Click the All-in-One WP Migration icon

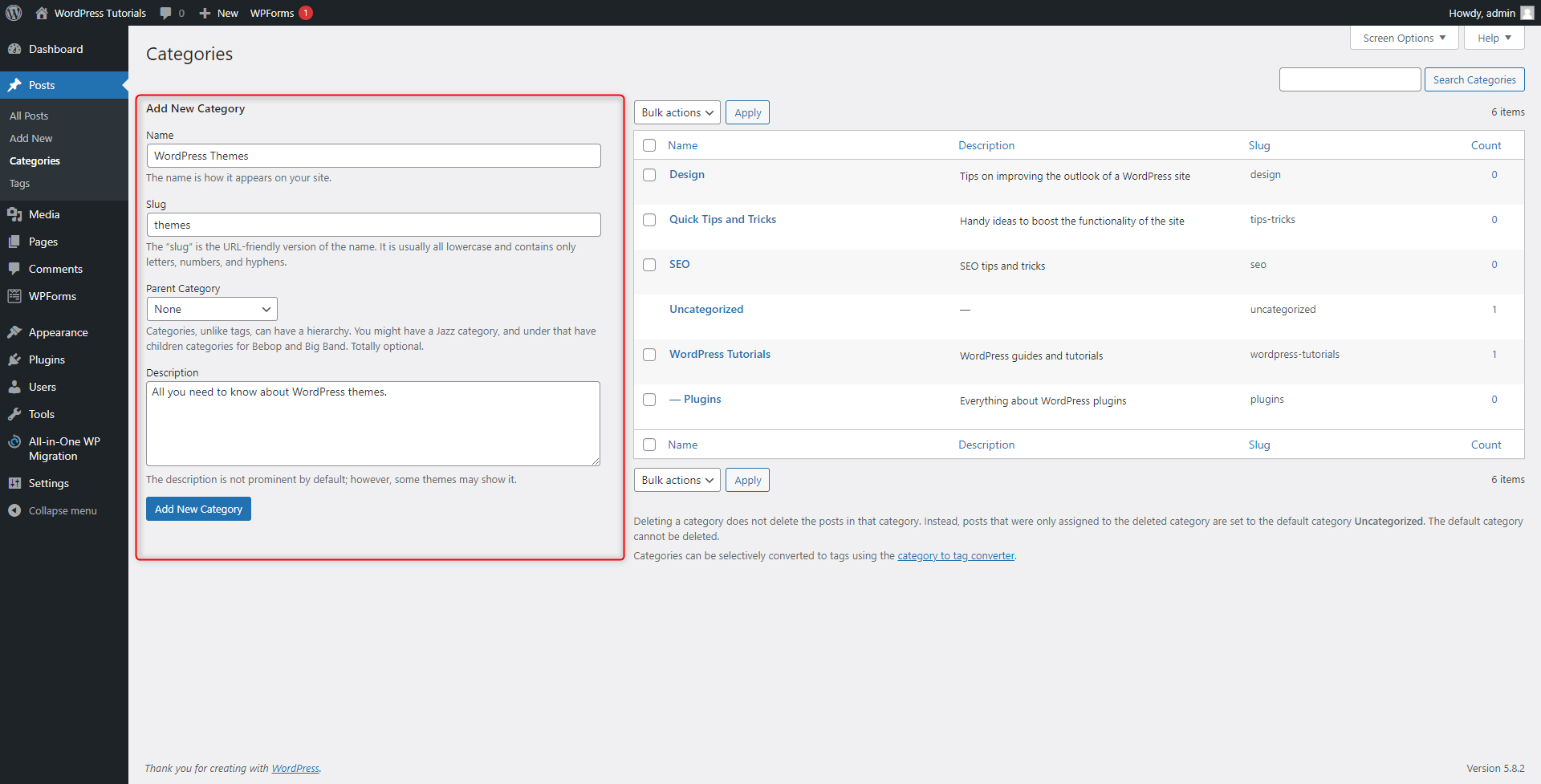(x=14, y=442)
